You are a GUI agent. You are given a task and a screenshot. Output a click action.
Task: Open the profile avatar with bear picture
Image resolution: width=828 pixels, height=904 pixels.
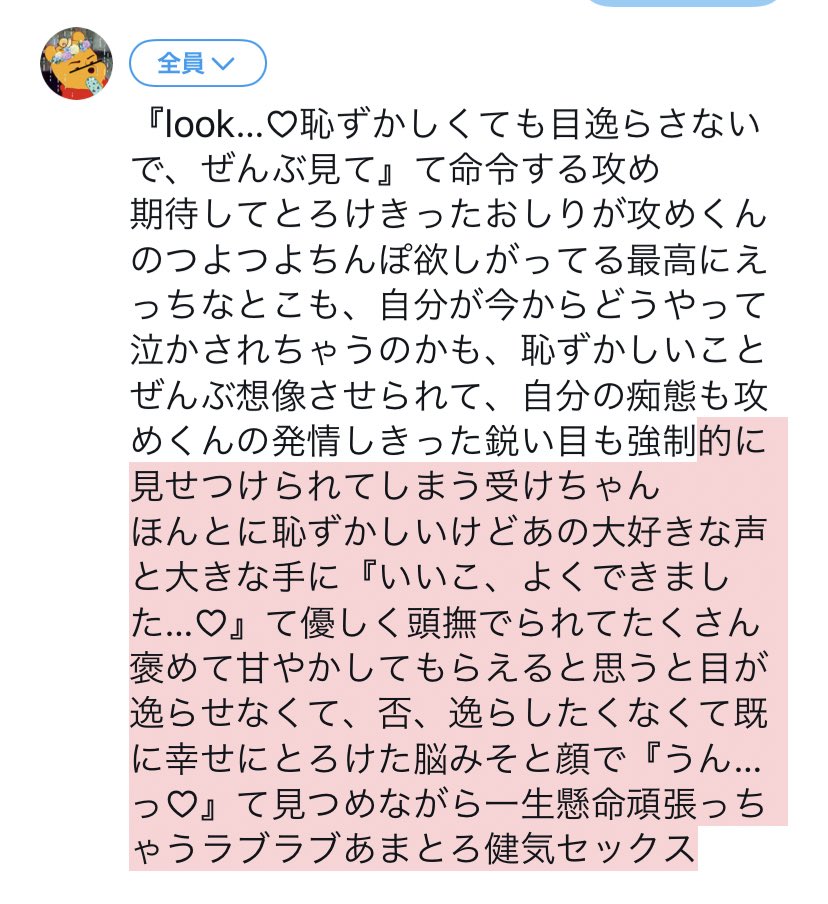pyautogui.click(x=76, y=63)
